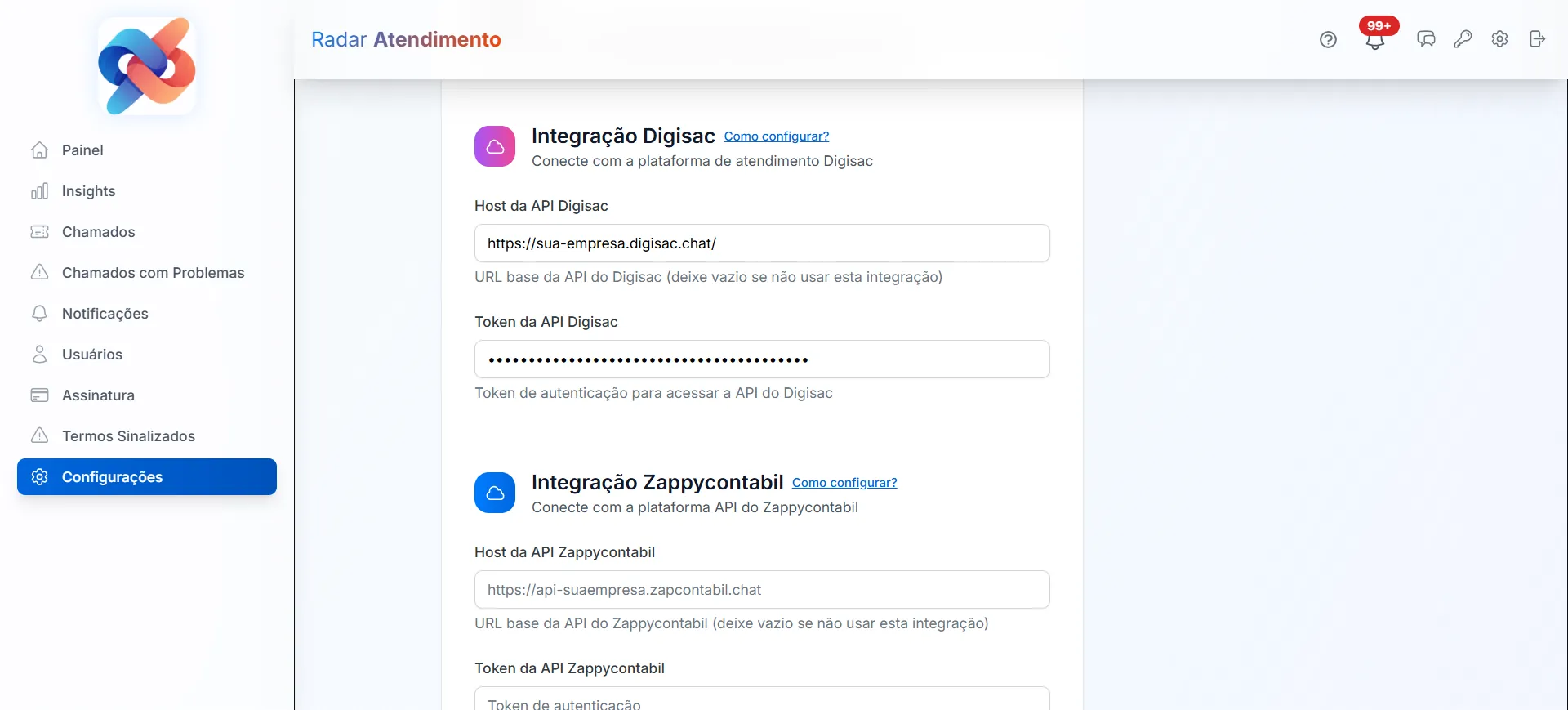1568x710 pixels.
Task: Select the Insights chart icon in sidebar
Action: (40, 190)
